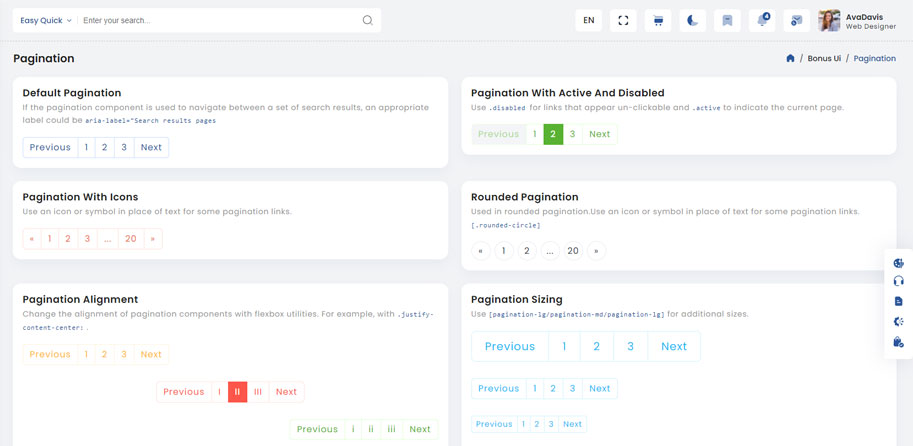Click the home icon in breadcrumb
The image size is (913, 446).
point(790,58)
